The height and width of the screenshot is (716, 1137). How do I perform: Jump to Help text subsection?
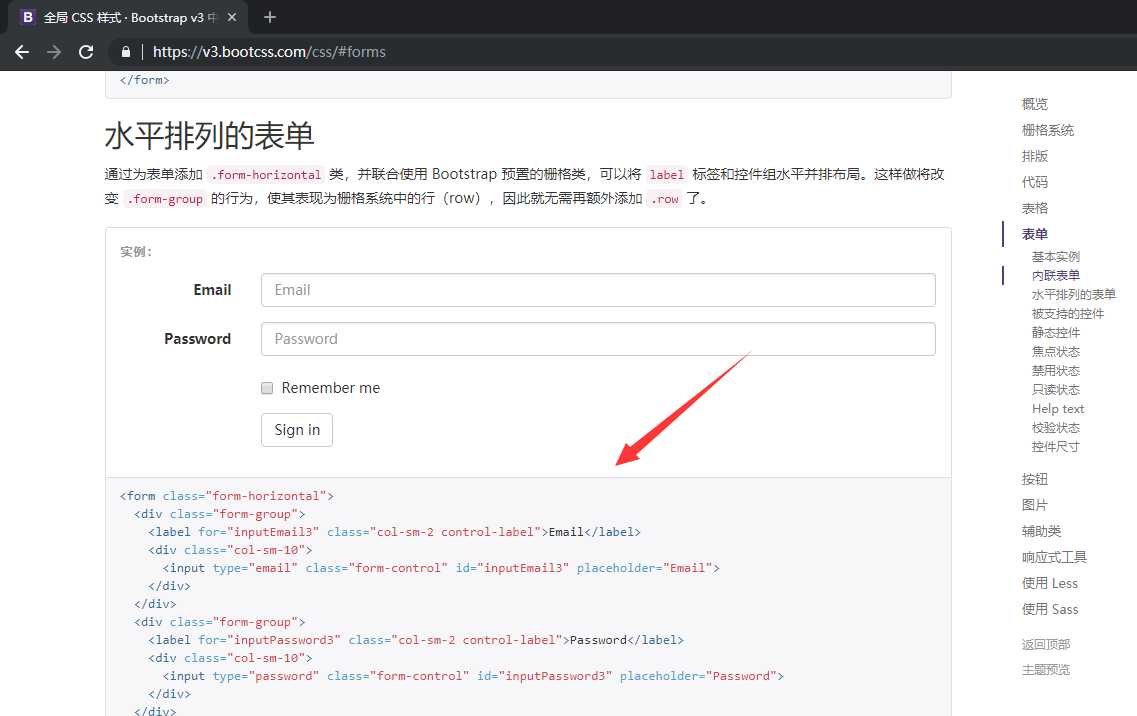1058,408
